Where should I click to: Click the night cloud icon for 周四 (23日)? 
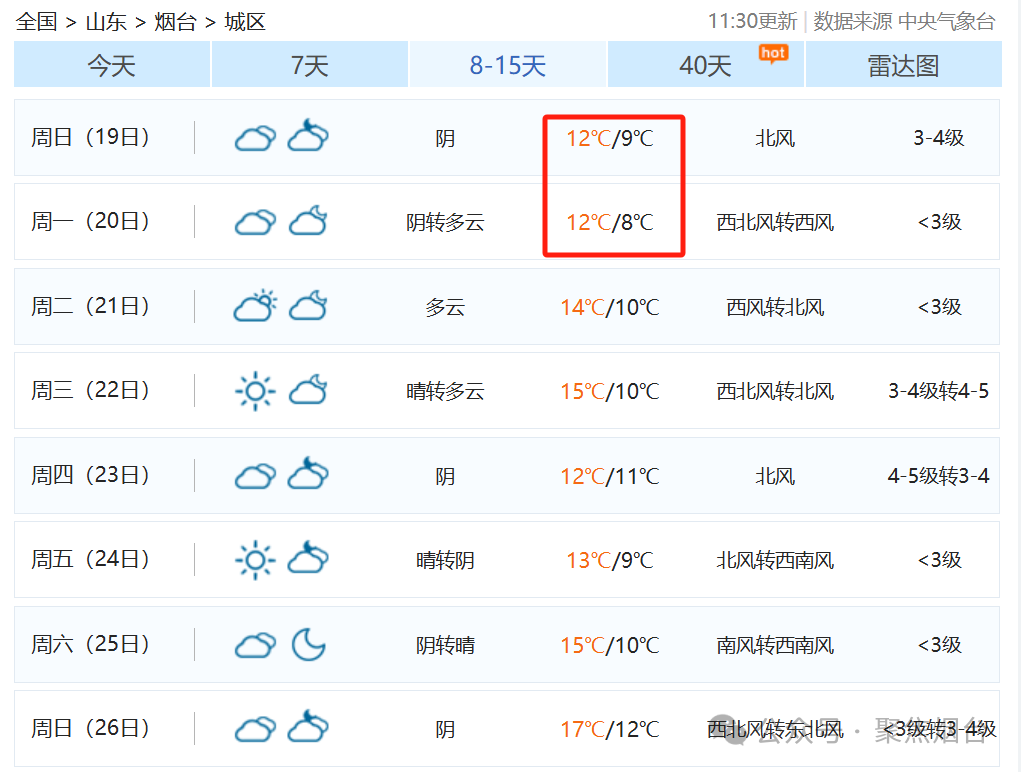308,475
